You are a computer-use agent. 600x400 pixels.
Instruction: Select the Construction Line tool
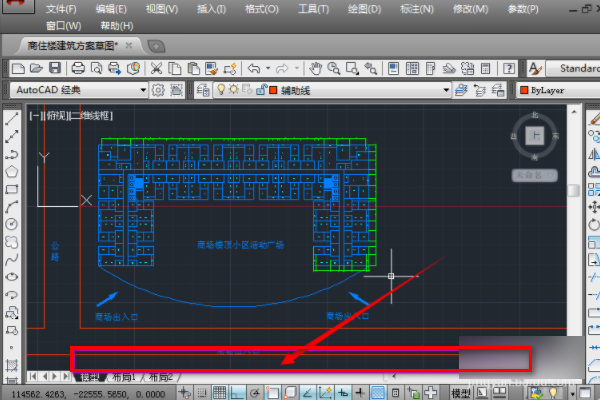click(11, 137)
